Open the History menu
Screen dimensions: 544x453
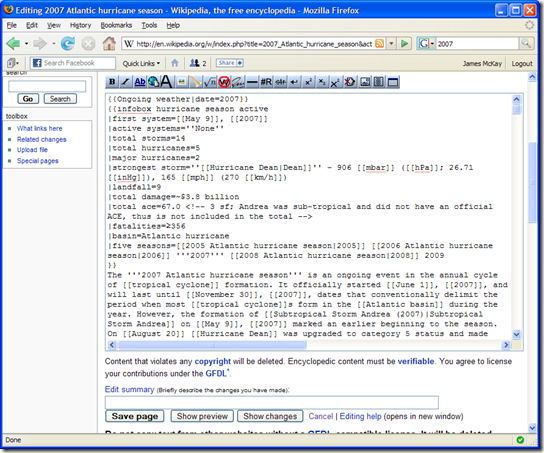tap(80, 25)
